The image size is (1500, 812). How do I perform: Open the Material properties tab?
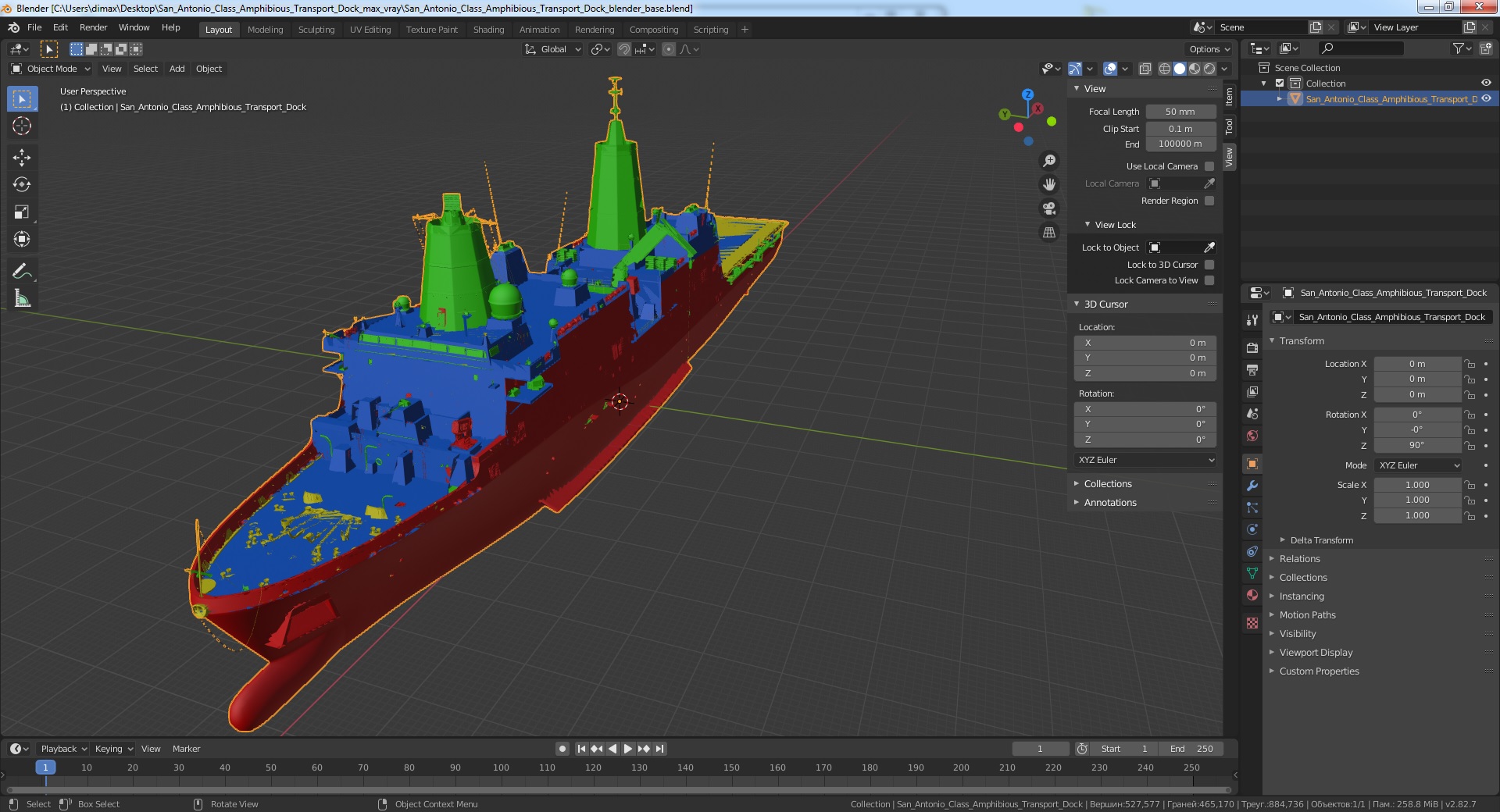click(1252, 595)
